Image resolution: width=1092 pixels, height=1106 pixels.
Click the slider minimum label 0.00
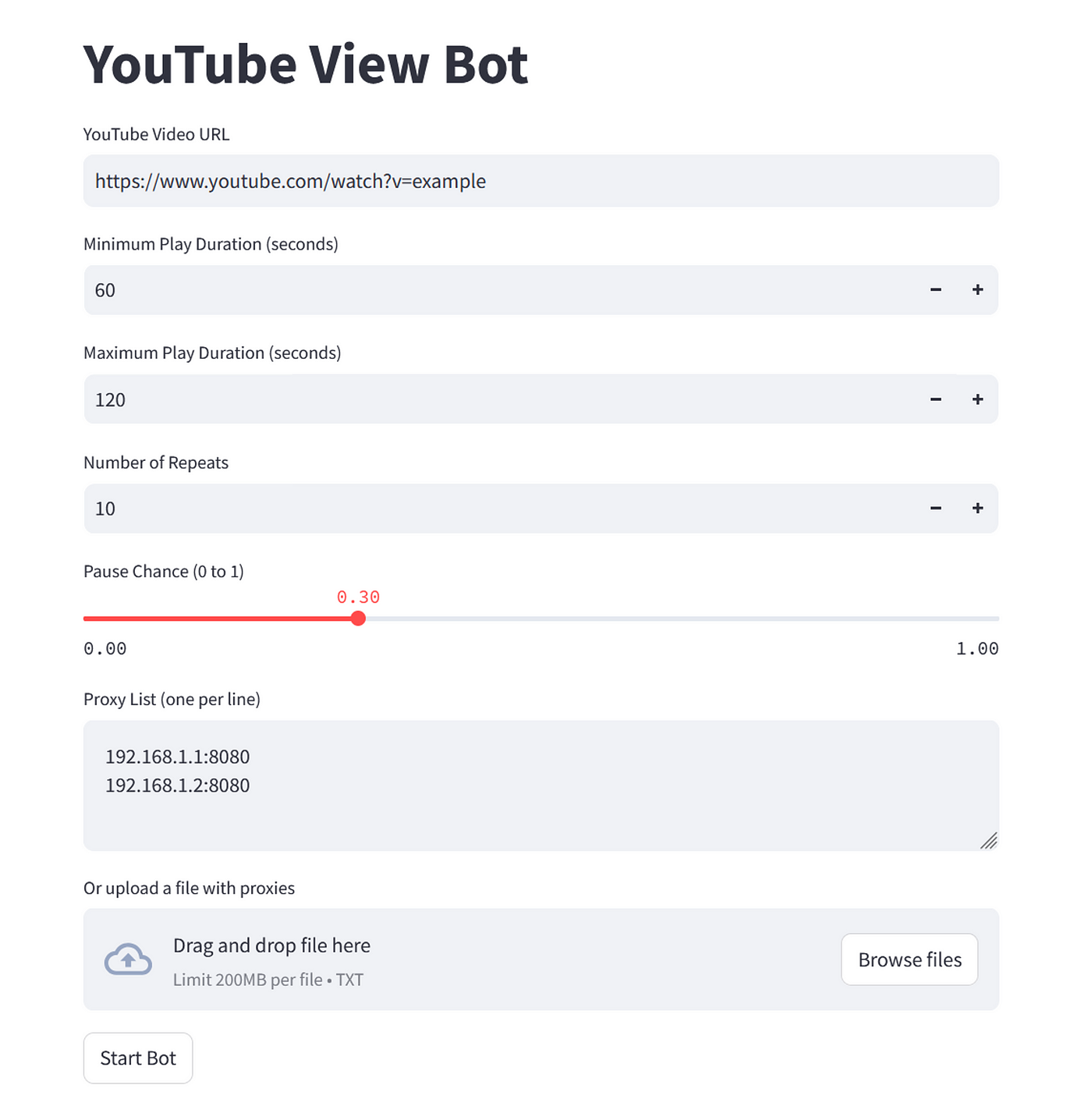(105, 649)
